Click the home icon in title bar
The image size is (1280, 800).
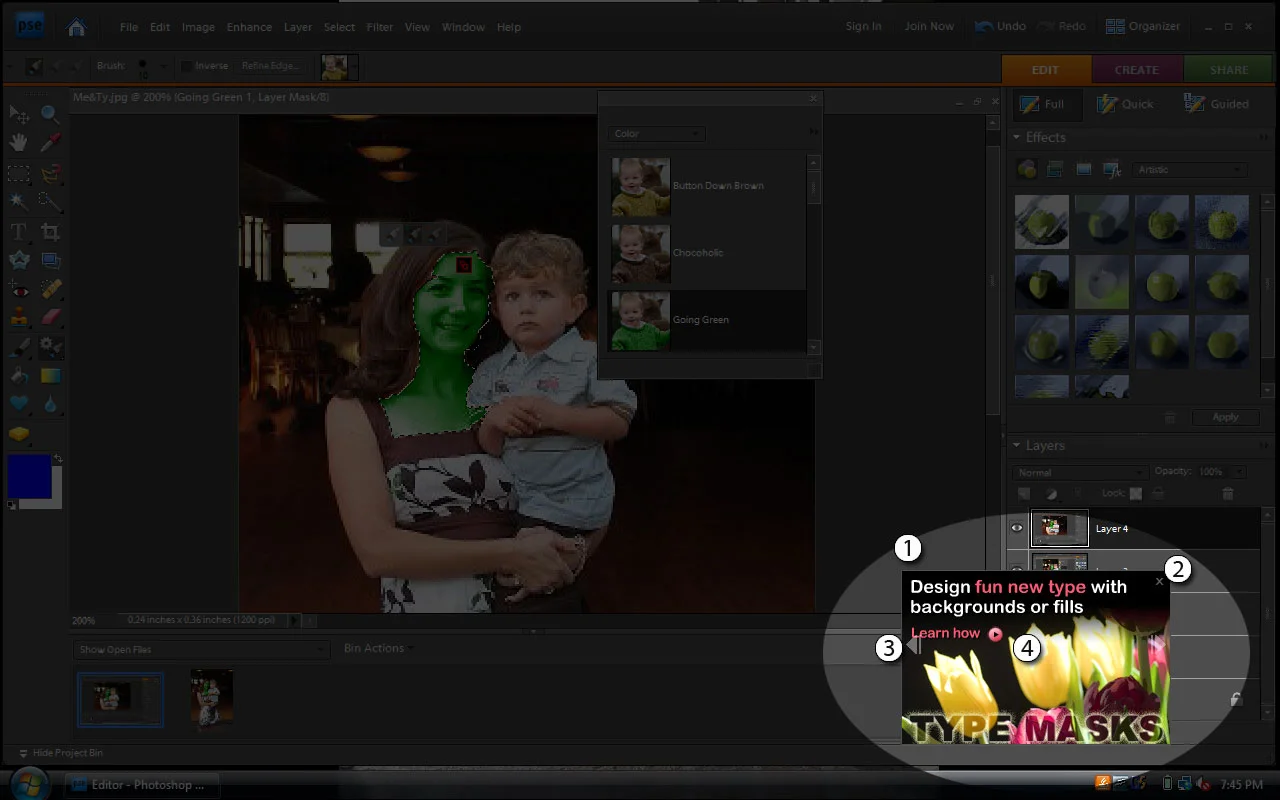pos(76,27)
